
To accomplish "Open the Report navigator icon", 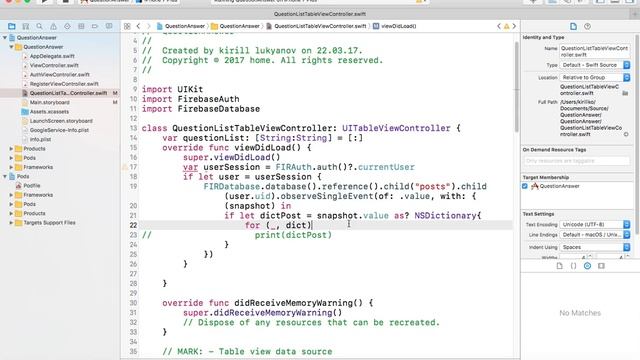I will (x=109, y=26).
